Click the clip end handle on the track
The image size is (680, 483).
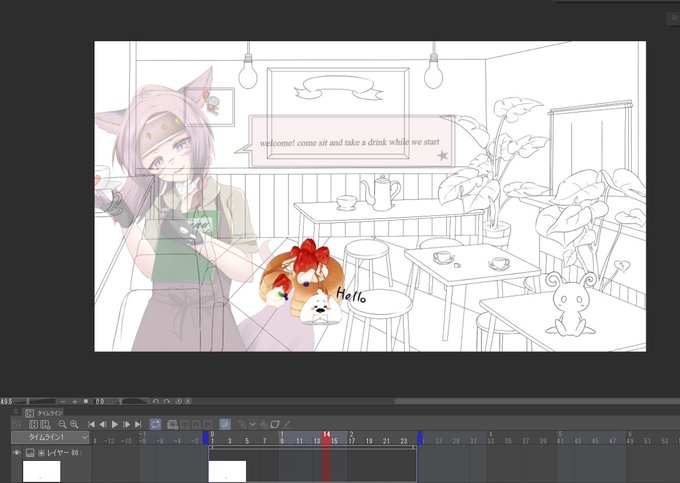tap(414, 447)
